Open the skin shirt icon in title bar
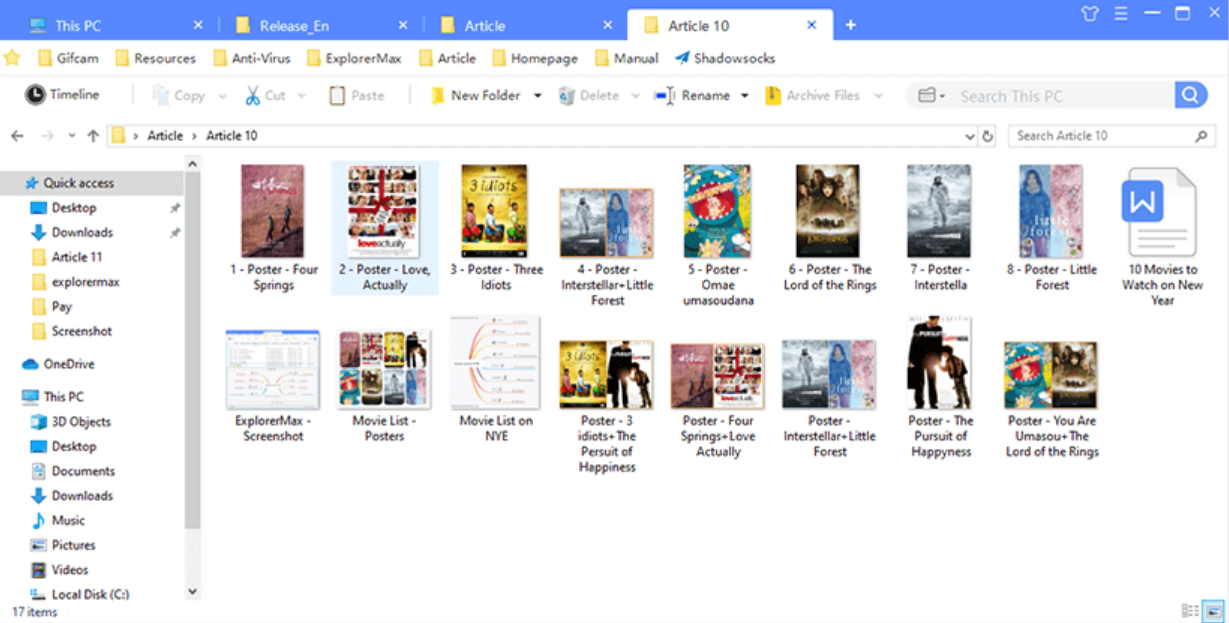 [1089, 13]
